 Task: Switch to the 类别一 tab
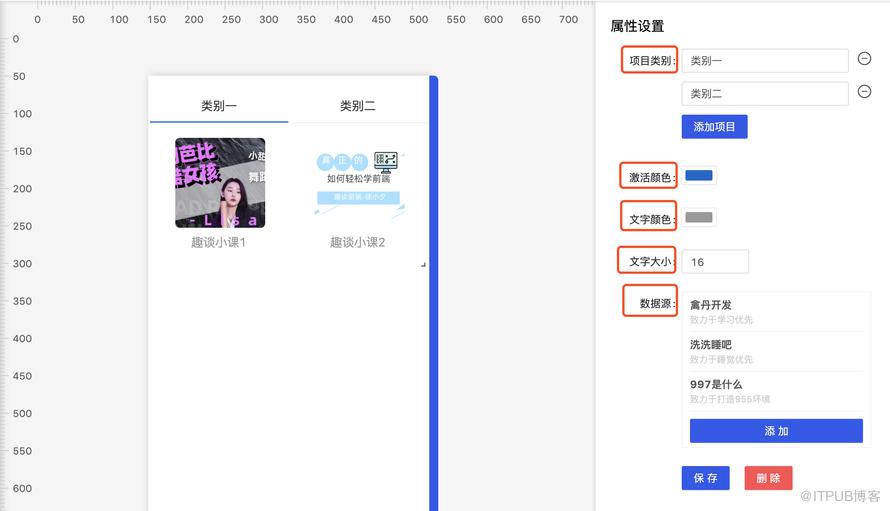219,106
